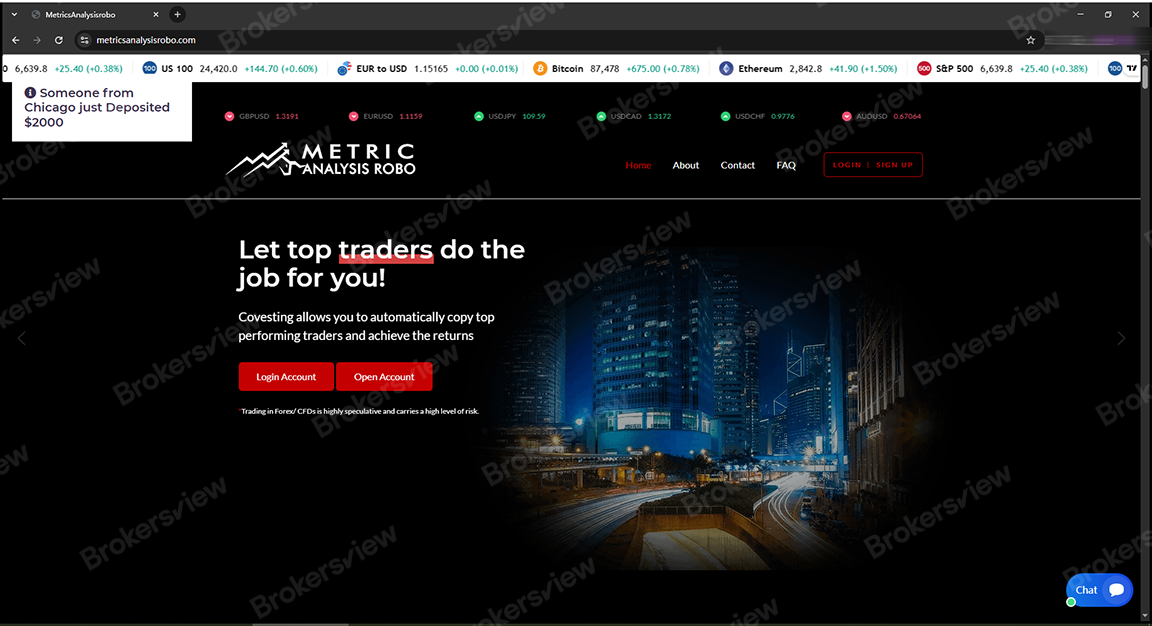The image size is (1152, 626).
Task: Open new tab with plus button
Action: tap(177, 15)
